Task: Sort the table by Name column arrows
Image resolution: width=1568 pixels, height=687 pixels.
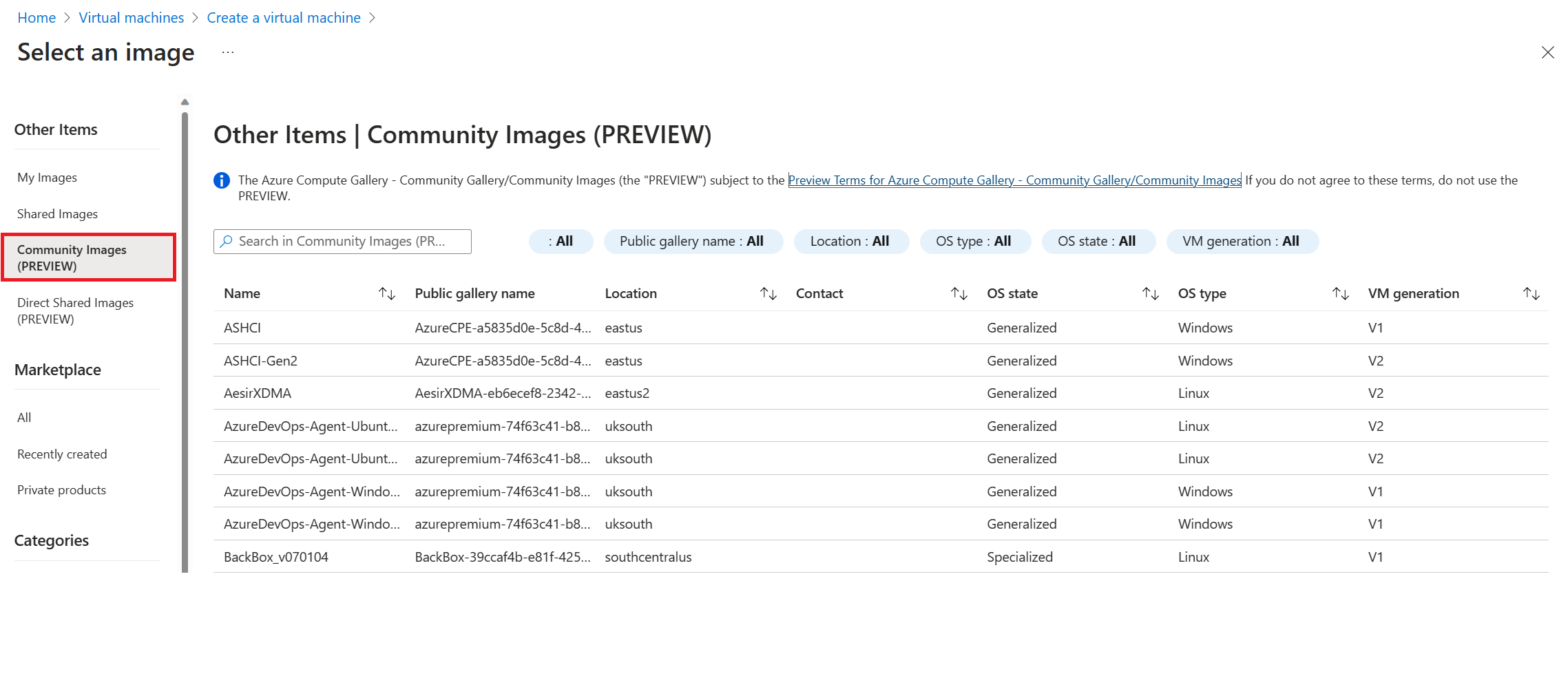Action: coord(387,293)
